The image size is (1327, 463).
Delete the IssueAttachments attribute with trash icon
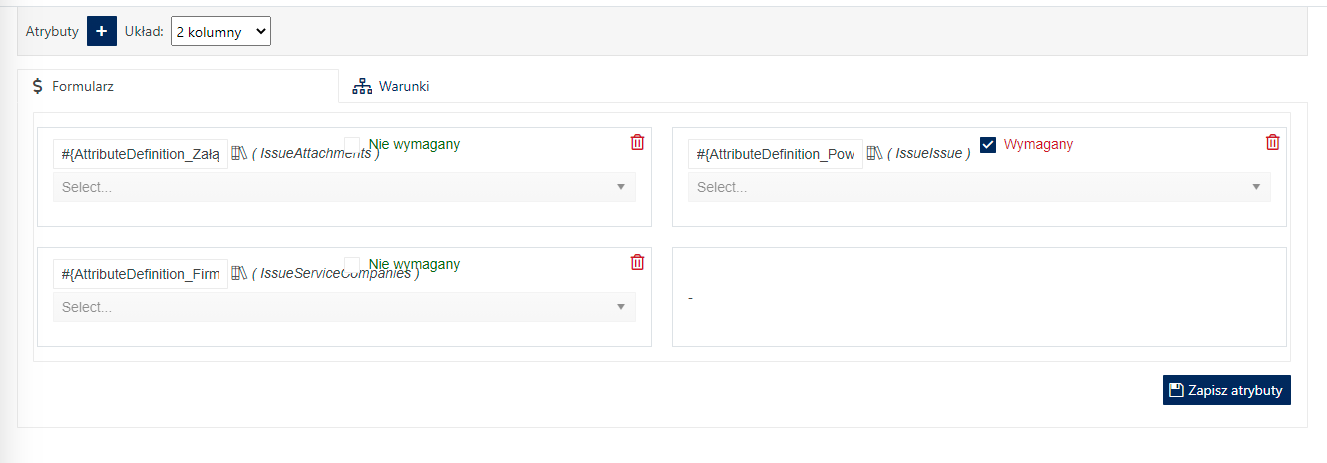coord(637,142)
